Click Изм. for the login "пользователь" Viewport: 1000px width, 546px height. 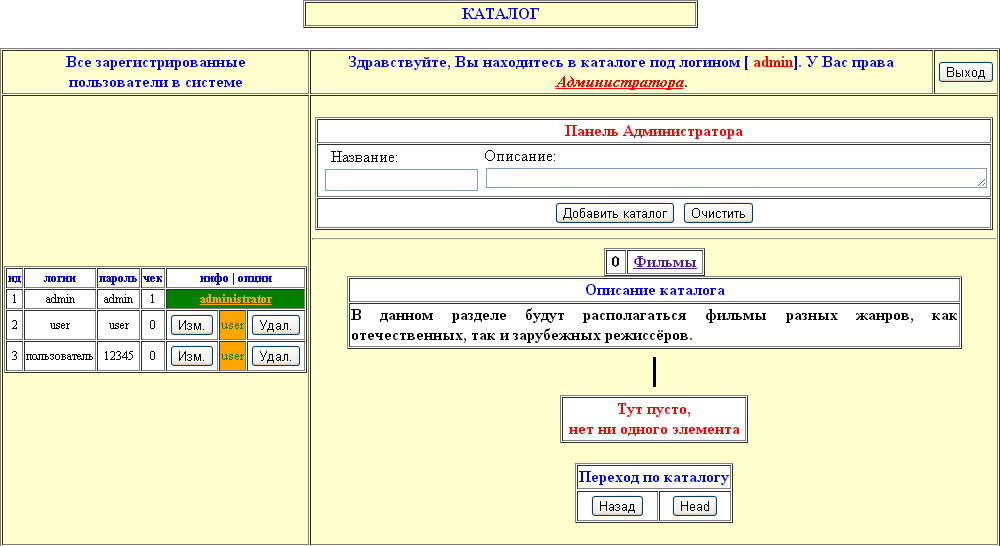click(191, 356)
